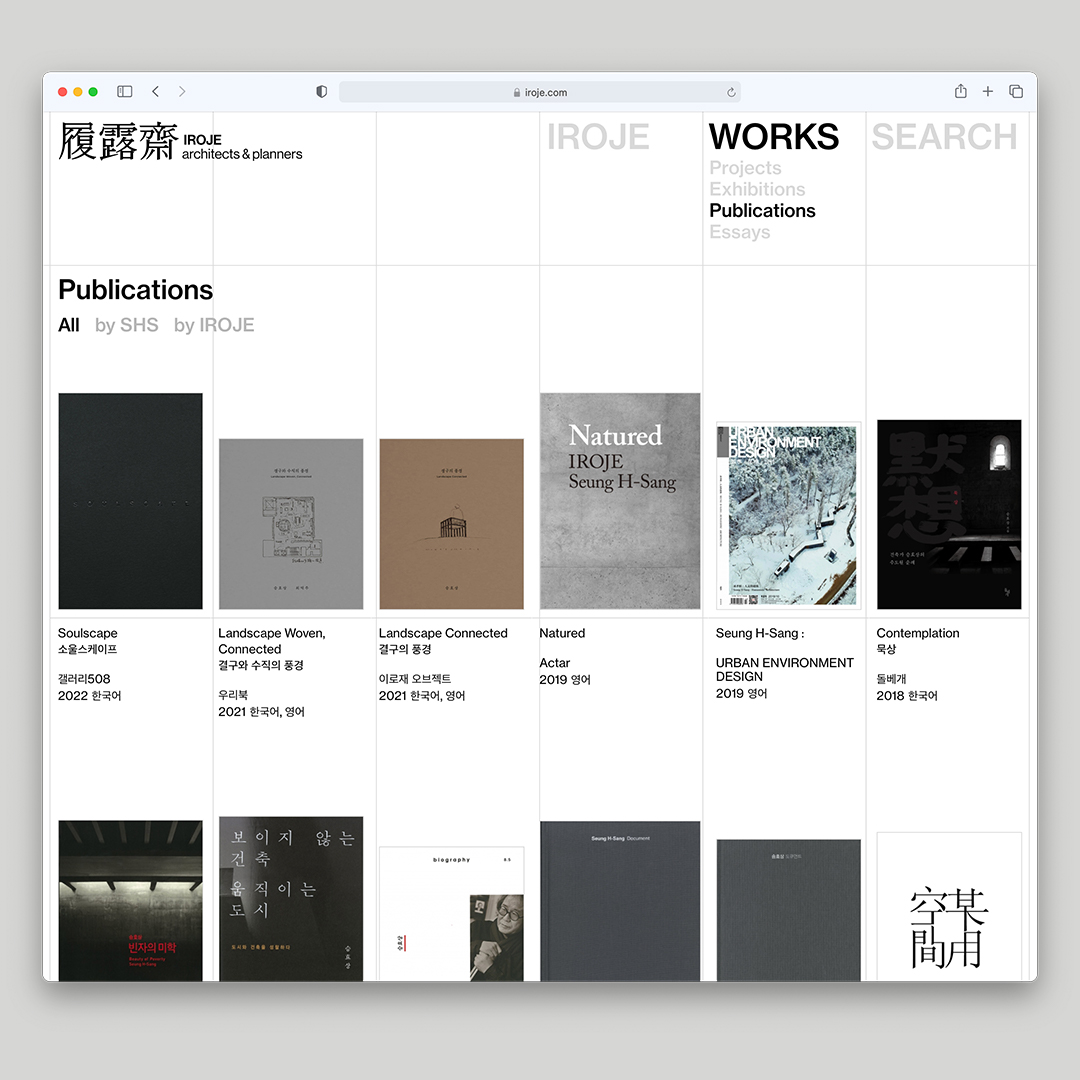Select Exhibitions under WORKS
The image size is (1080, 1080).
[757, 189]
